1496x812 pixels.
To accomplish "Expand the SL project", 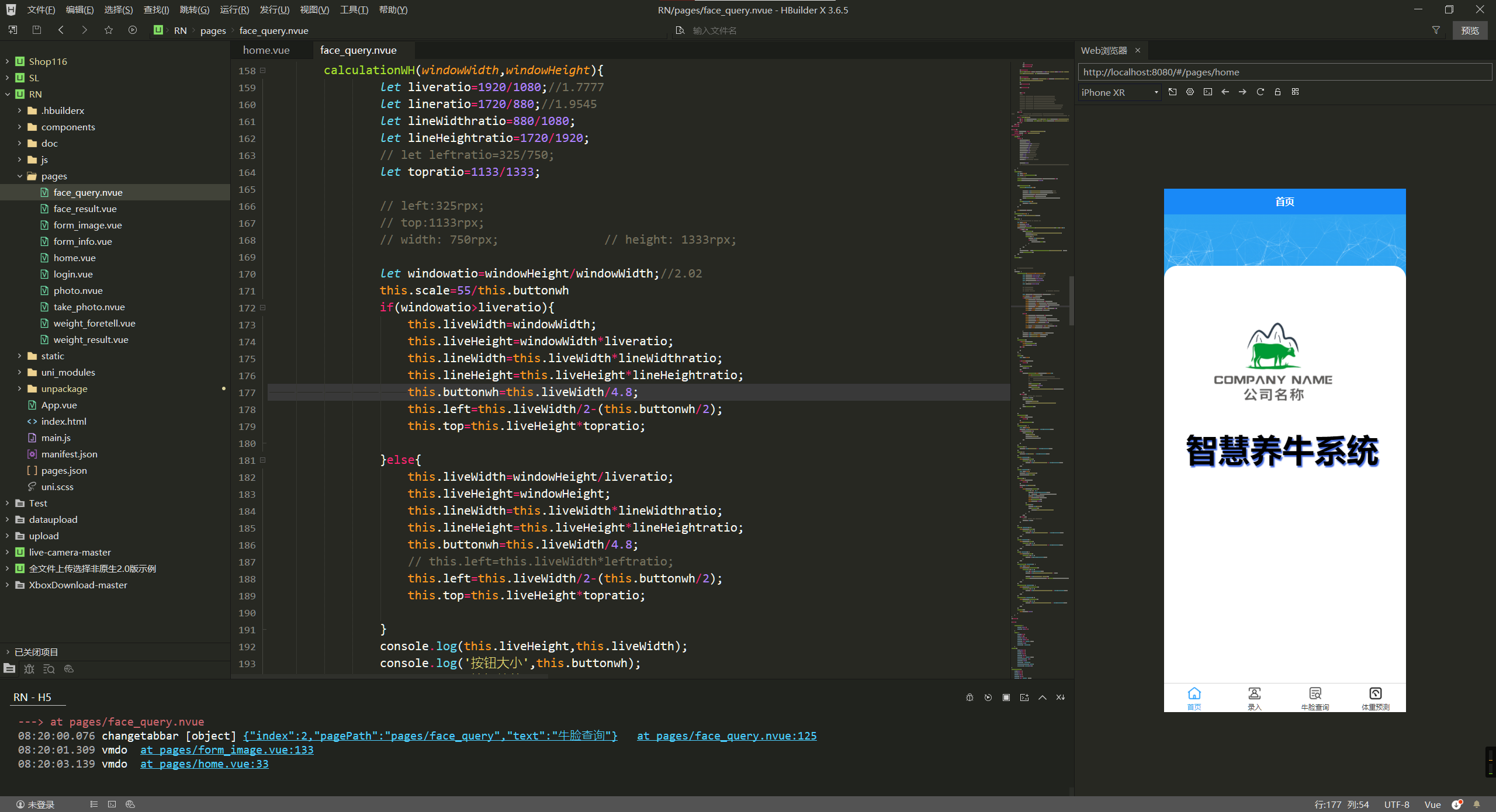I will coord(7,78).
